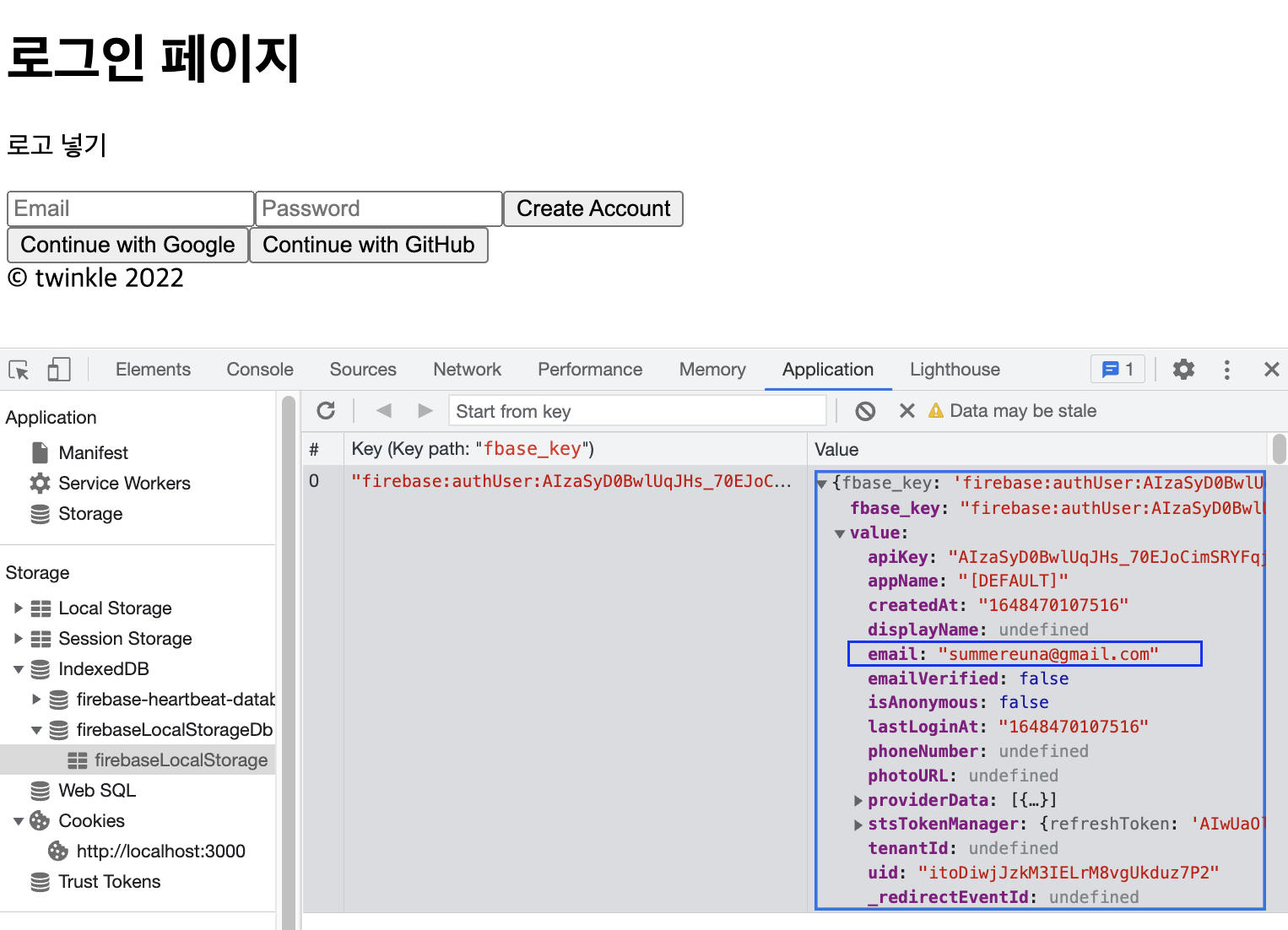
Task: Open Service Workers section
Action: (124, 484)
